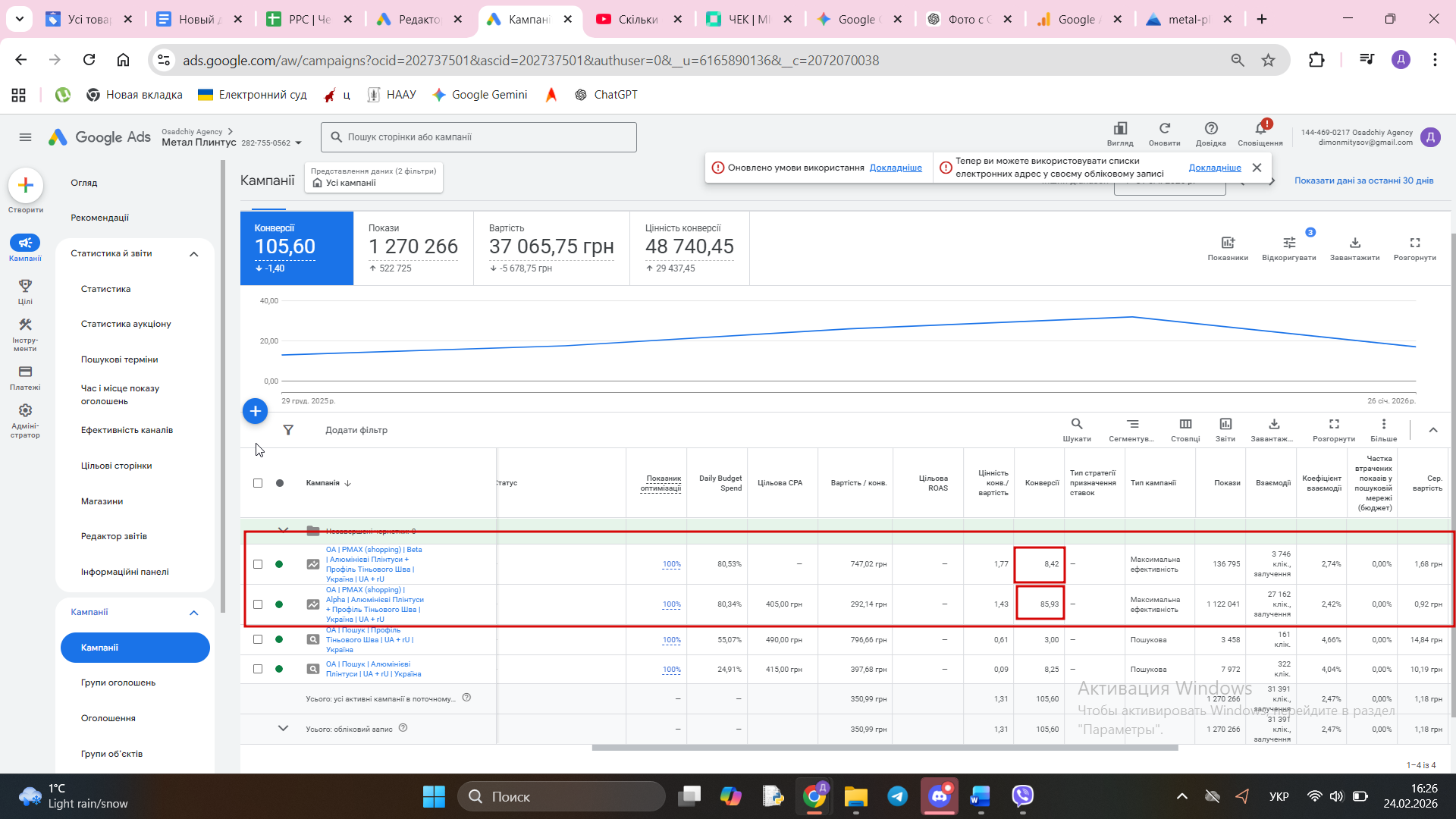Go to Групи оголошень in the sidebar
1456x819 pixels.
click(118, 682)
